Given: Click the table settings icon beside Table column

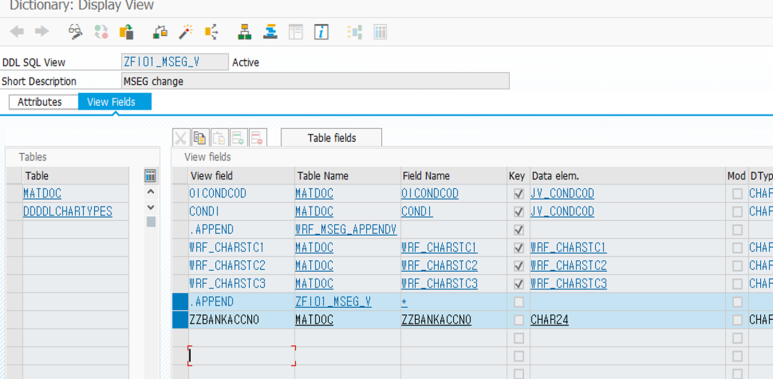Looking at the screenshot, I should (150, 175).
